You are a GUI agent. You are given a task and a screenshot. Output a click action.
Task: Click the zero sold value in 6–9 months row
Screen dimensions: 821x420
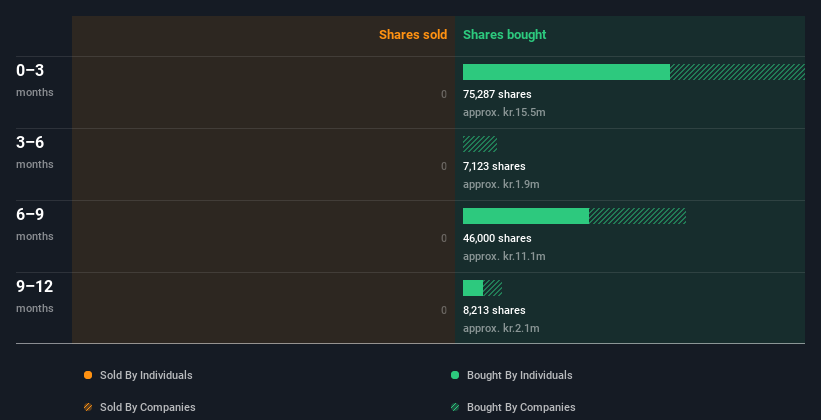coord(444,238)
